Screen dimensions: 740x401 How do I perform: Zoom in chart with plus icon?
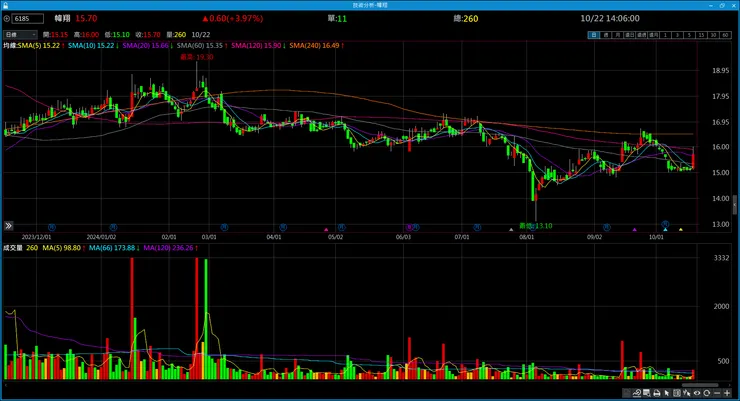click(x=727, y=393)
